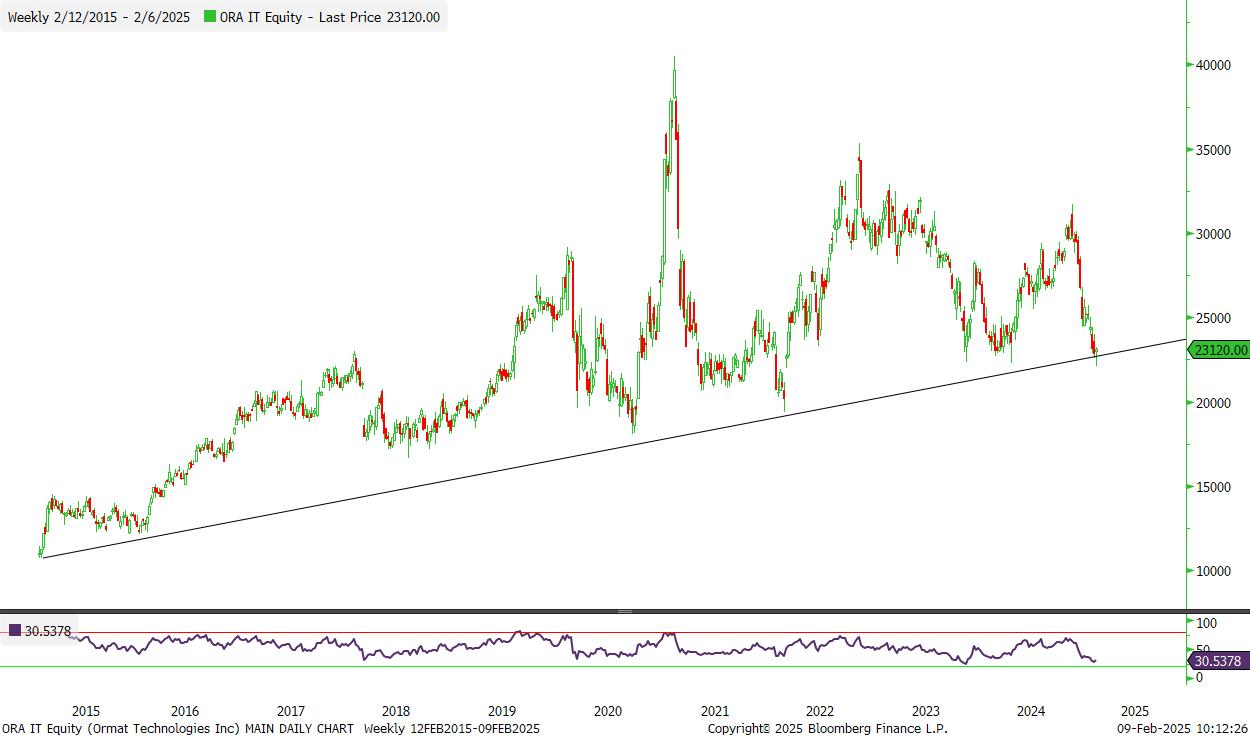1250x737 pixels.
Task: Click the 2019 year label on time axis
Action: (x=502, y=711)
